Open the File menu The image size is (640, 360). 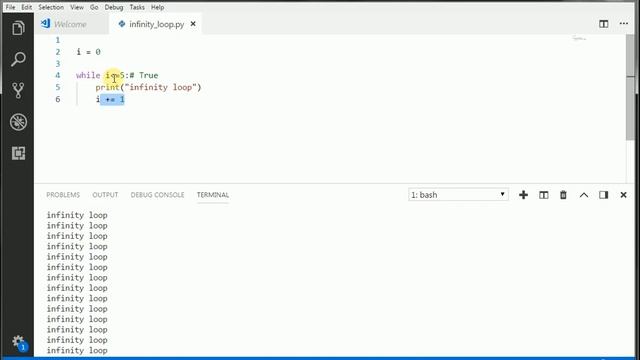tap(10, 7)
